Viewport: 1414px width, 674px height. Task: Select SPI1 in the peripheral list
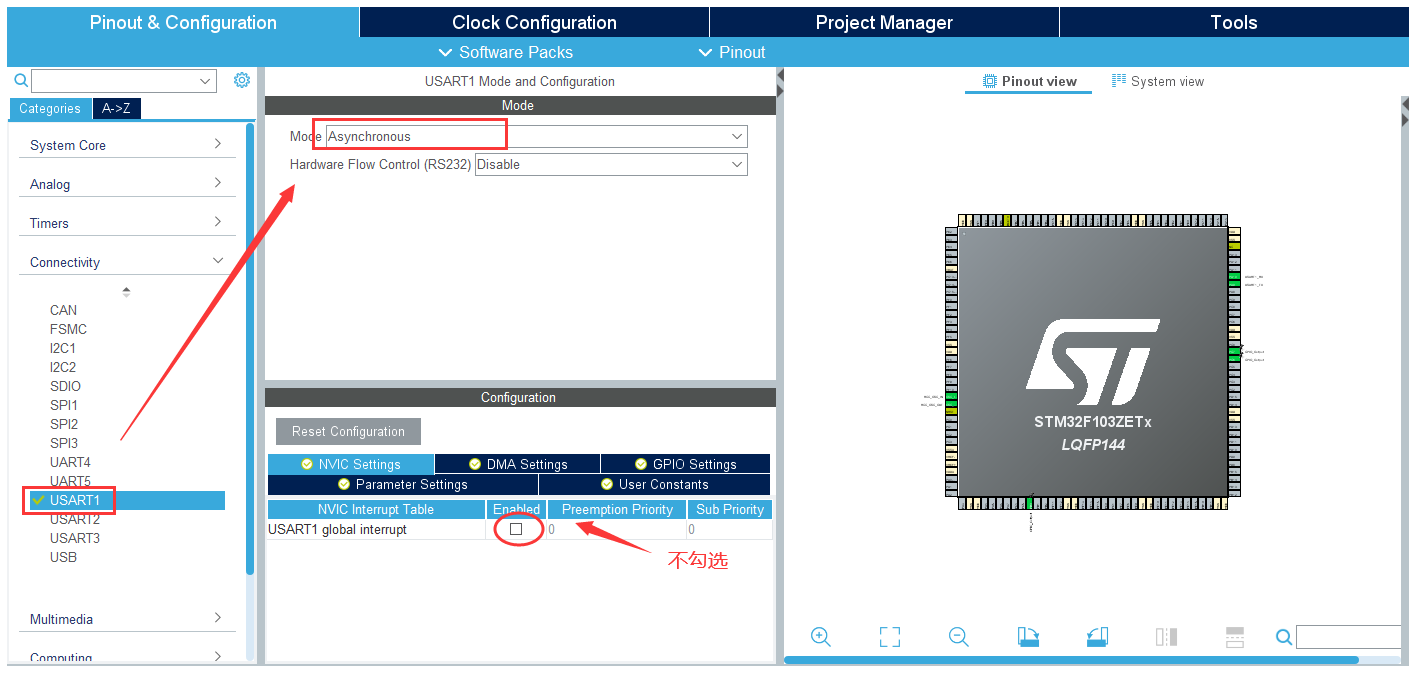click(x=64, y=405)
